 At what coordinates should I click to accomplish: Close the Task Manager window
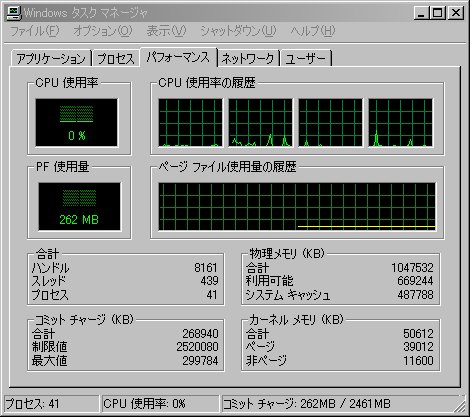click(455, 13)
